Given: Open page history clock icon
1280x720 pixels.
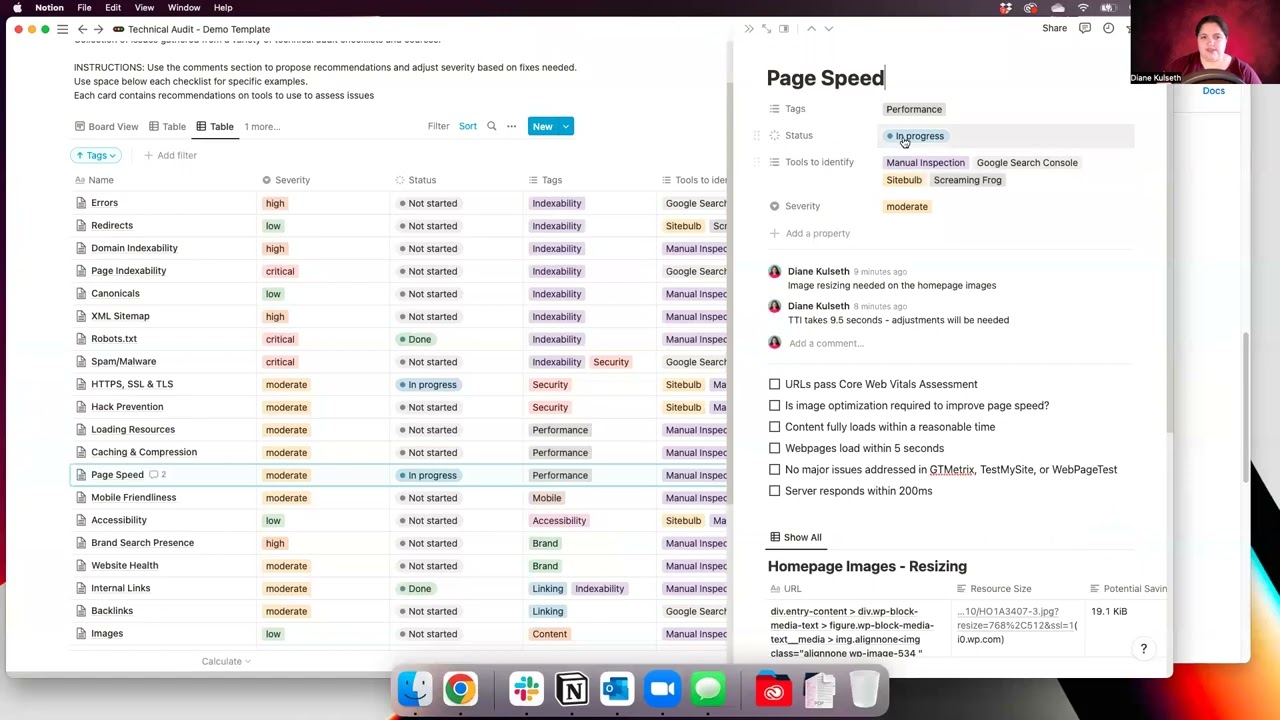Looking at the screenshot, I should (1108, 29).
